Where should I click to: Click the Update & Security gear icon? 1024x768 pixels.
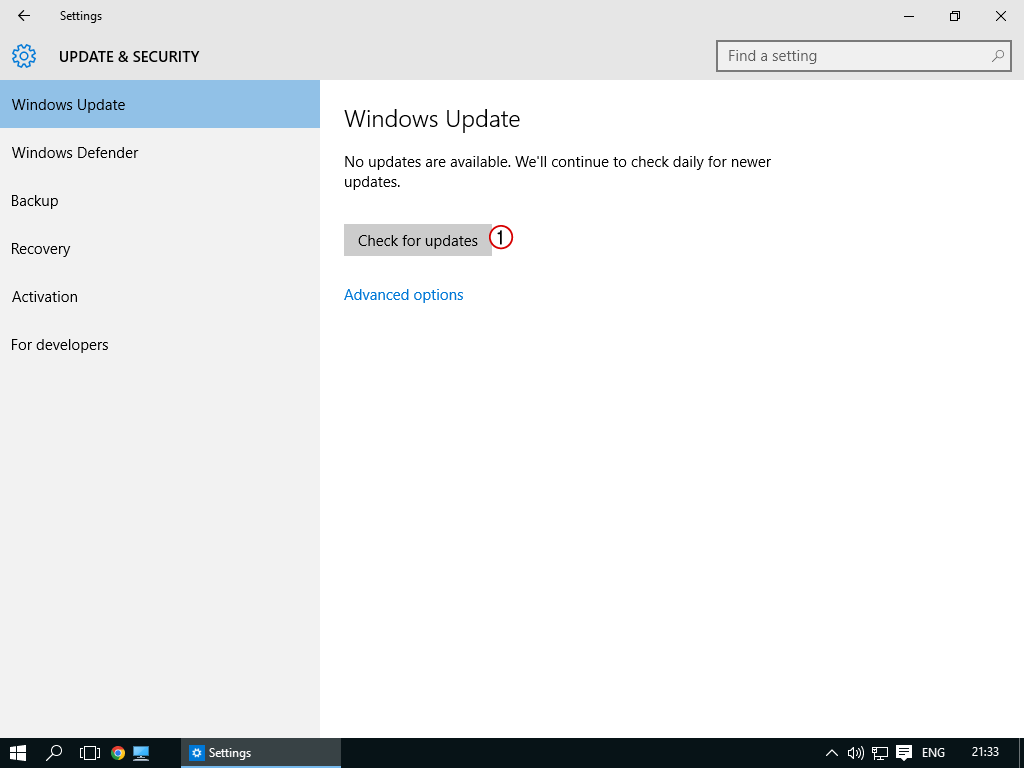click(24, 56)
